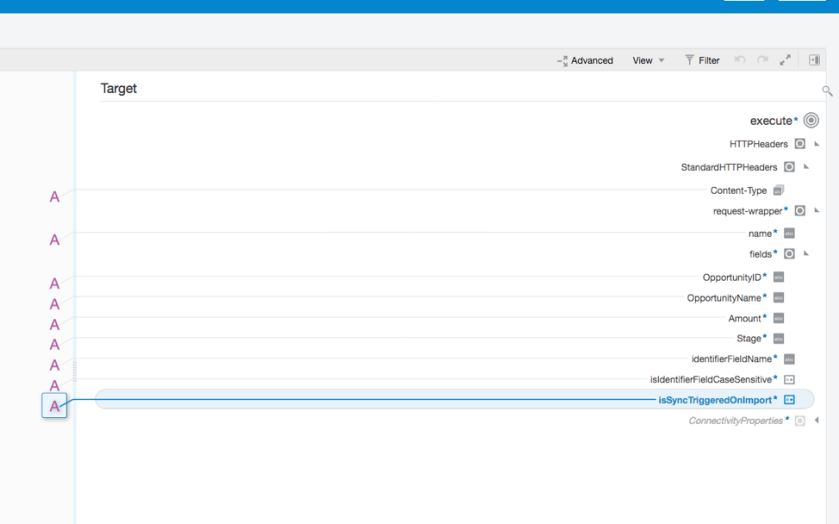Click the maximize mapper canvas icon
This screenshot has height=524, width=839.
(x=785, y=60)
